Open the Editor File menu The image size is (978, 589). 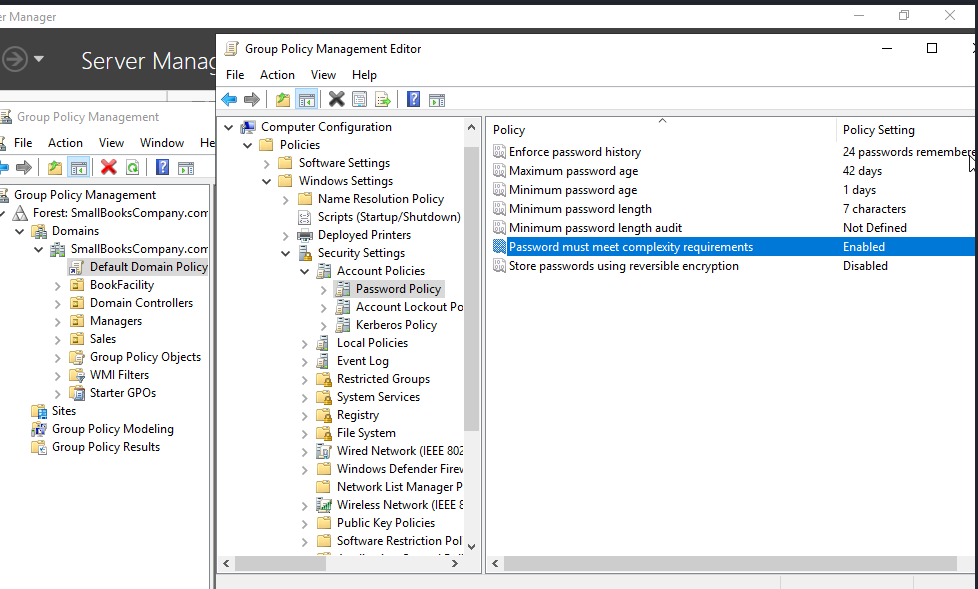click(235, 75)
